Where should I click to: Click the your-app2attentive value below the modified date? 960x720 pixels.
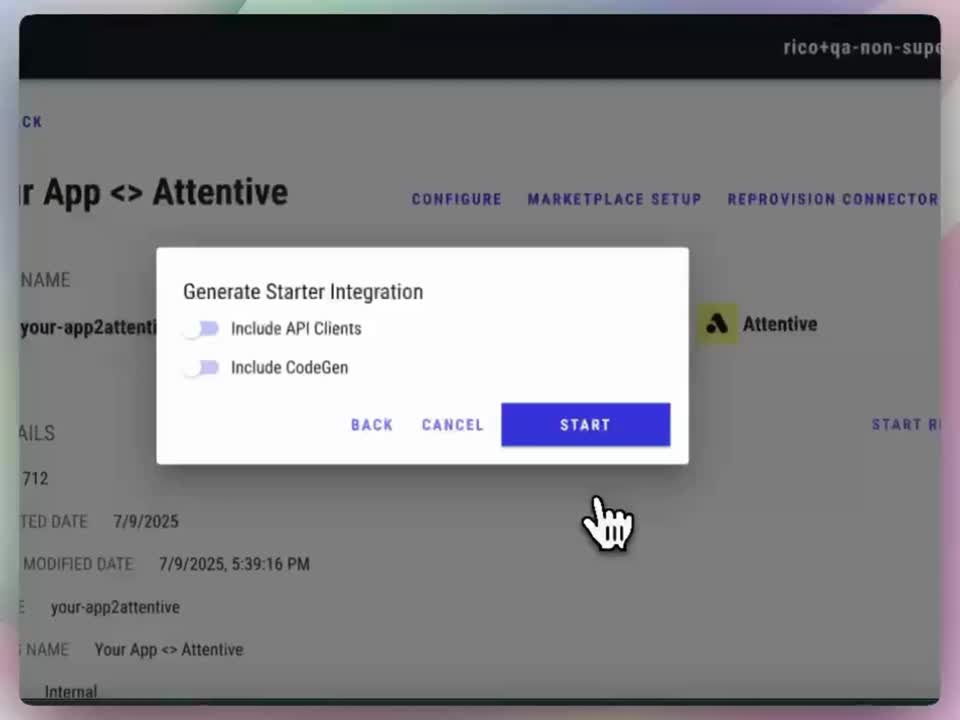point(115,607)
